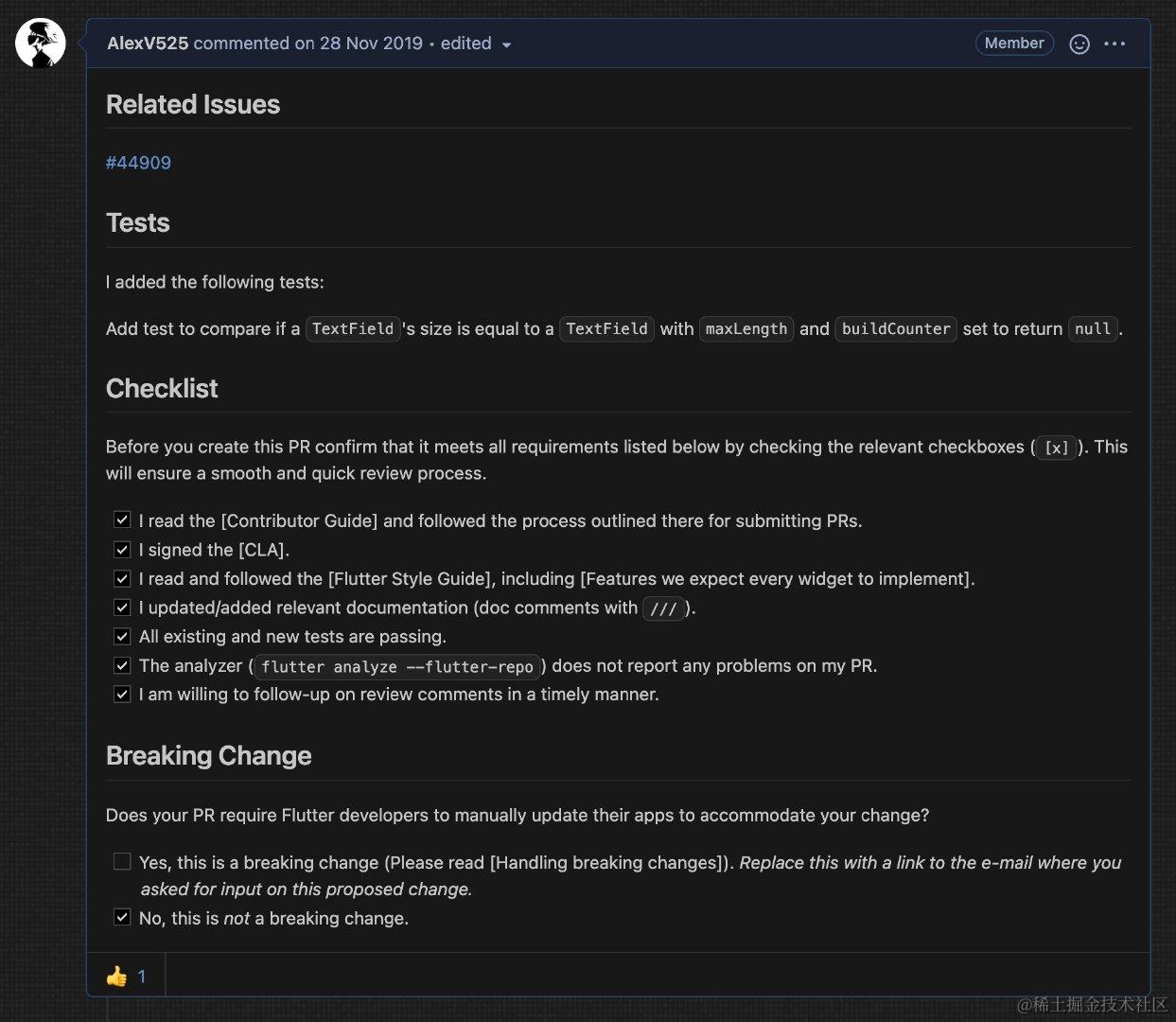Click the edited label in header
Screen dimensions: 1176x1022
[465, 44]
